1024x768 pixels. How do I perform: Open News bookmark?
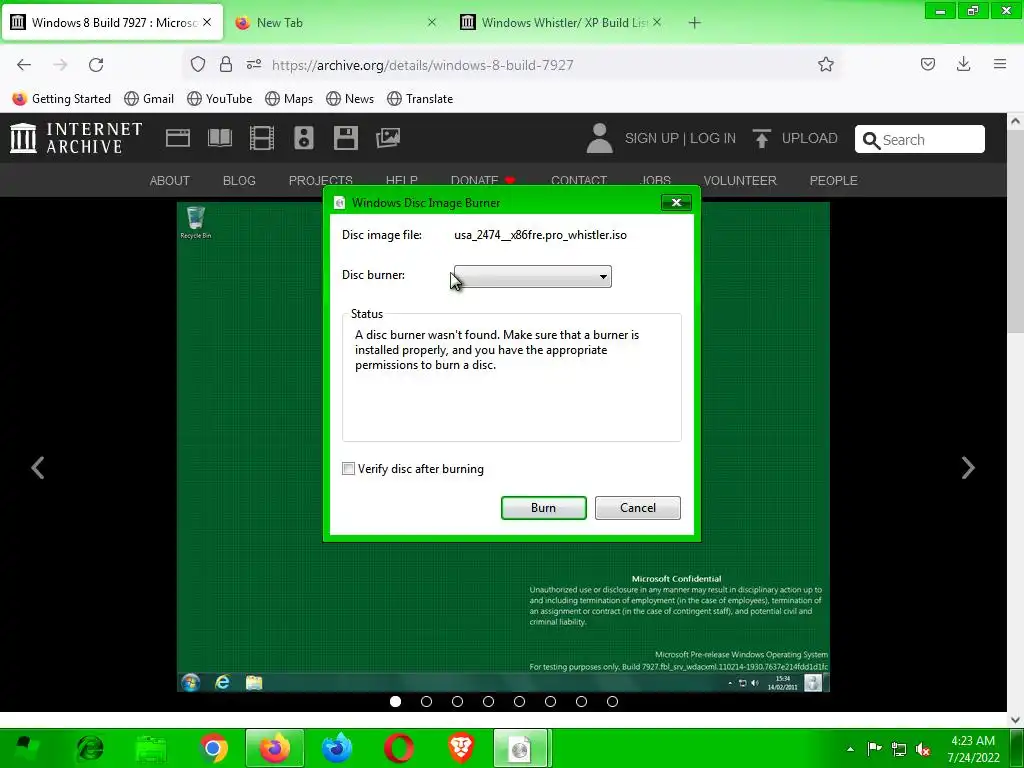[x=350, y=99]
